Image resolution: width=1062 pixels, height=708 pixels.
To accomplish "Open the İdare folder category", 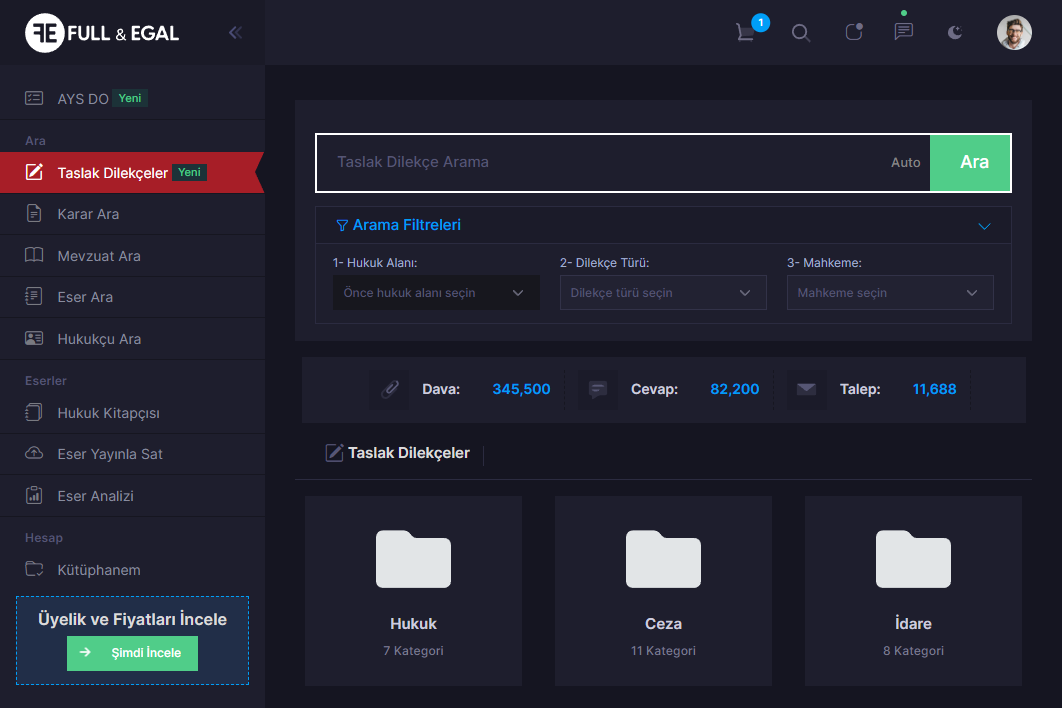I will tap(913, 559).
